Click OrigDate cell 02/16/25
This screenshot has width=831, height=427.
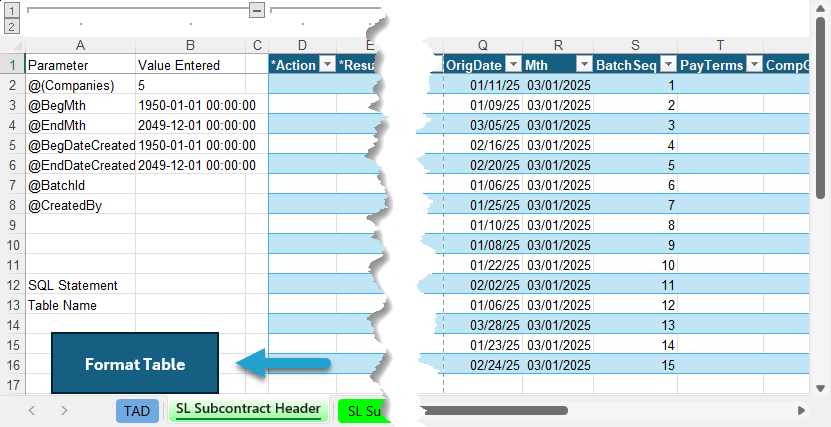(483, 145)
